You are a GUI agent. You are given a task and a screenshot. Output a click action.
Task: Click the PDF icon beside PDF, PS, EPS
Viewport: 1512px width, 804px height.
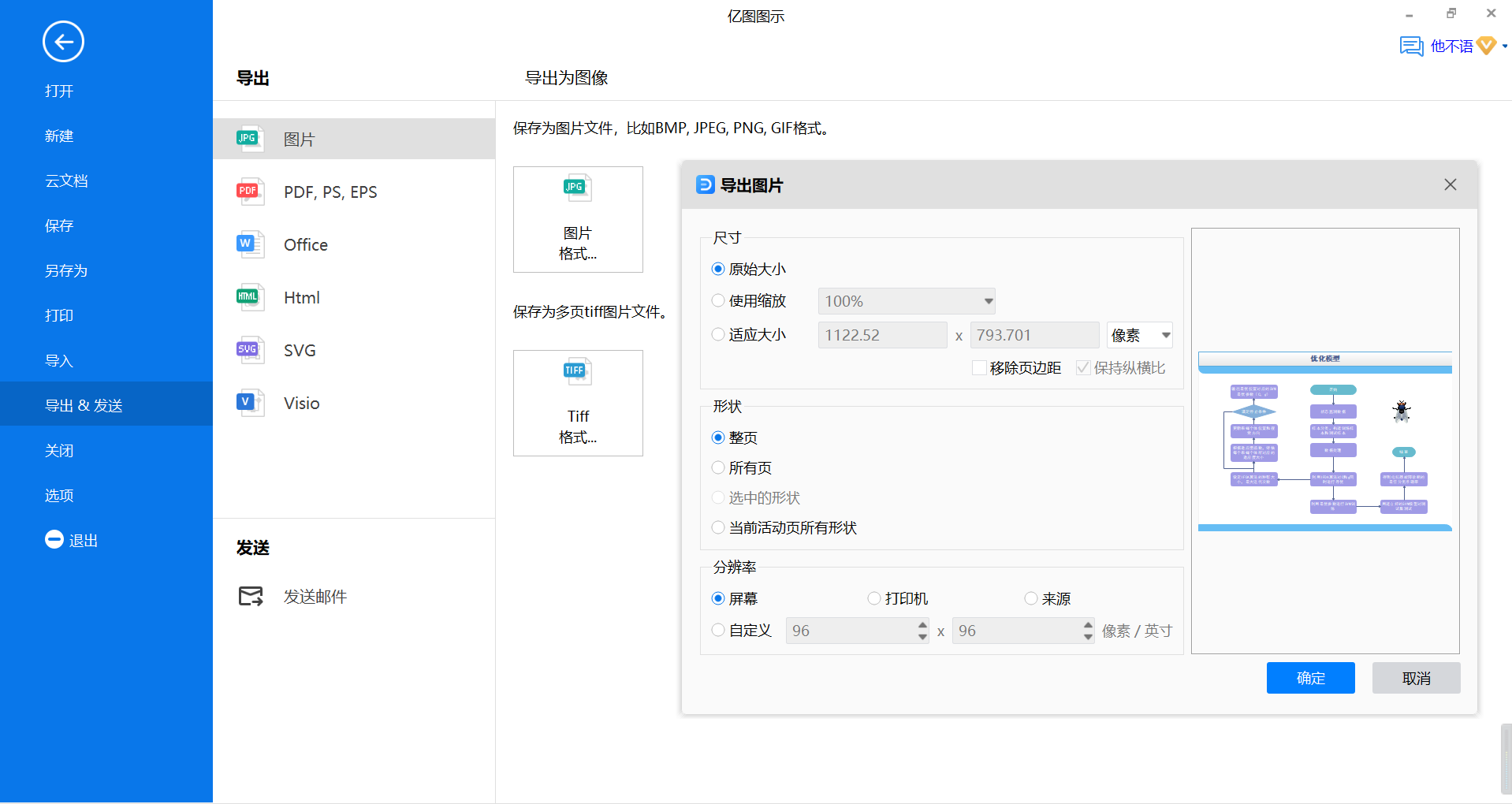pyautogui.click(x=250, y=192)
